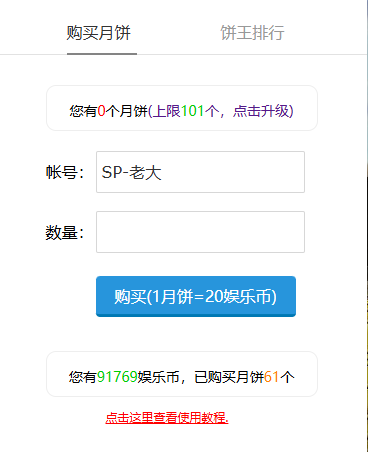Click the orange 61 purchased count
Viewport: 368px width, 452px height.
pyautogui.click(x=271, y=377)
